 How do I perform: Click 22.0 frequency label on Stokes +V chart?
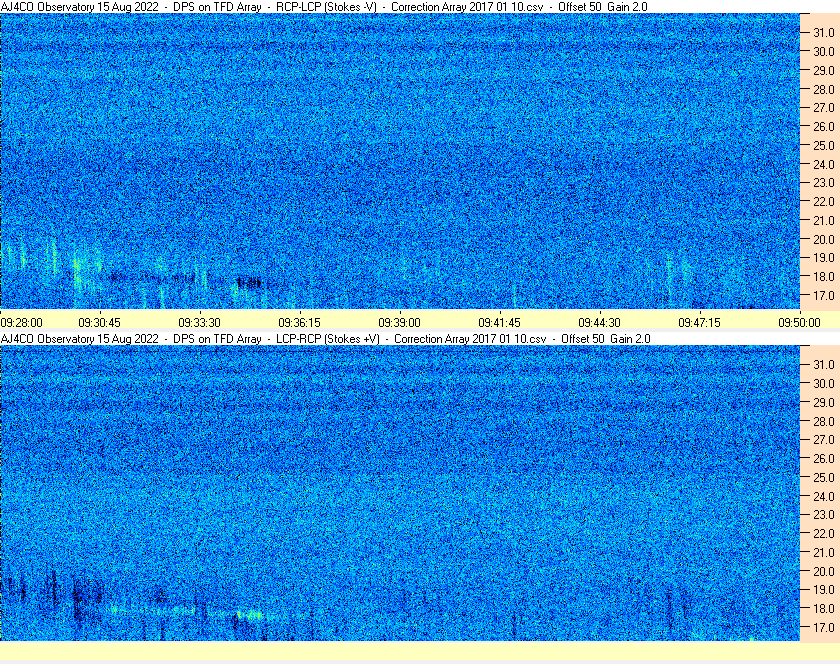[x=824, y=534]
